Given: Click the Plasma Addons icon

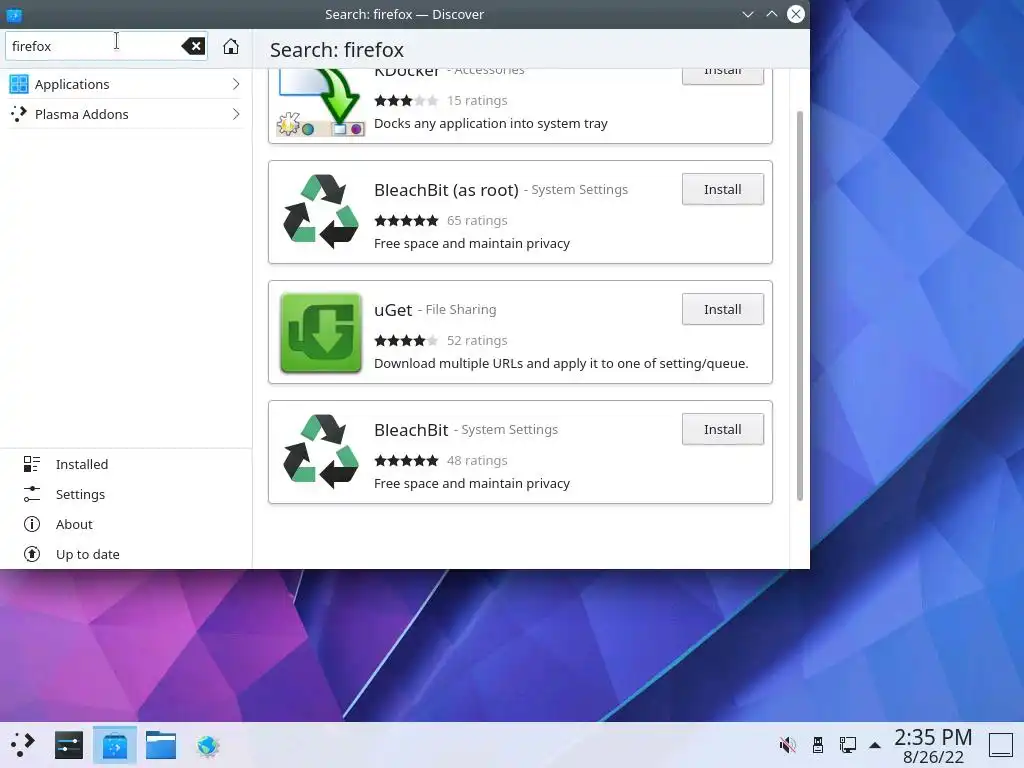Looking at the screenshot, I should tap(19, 114).
